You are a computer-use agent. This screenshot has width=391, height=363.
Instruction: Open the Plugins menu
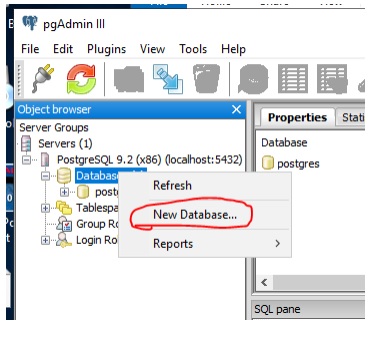pos(106,49)
